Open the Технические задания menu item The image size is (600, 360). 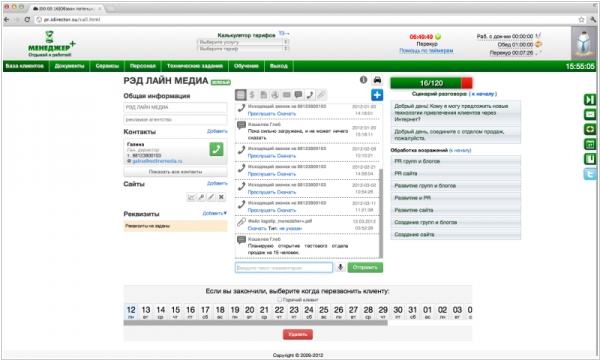pos(195,66)
